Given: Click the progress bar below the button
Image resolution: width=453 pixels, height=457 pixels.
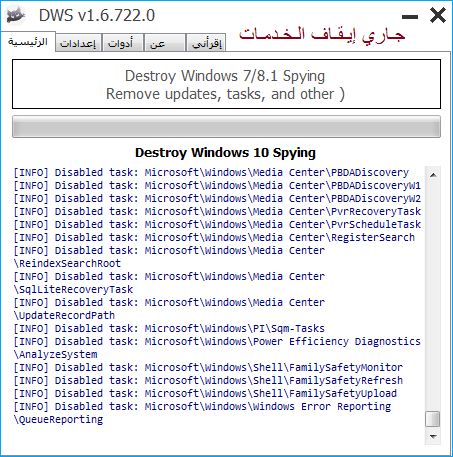Looking at the screenshot, I should (x=226, y=127).
